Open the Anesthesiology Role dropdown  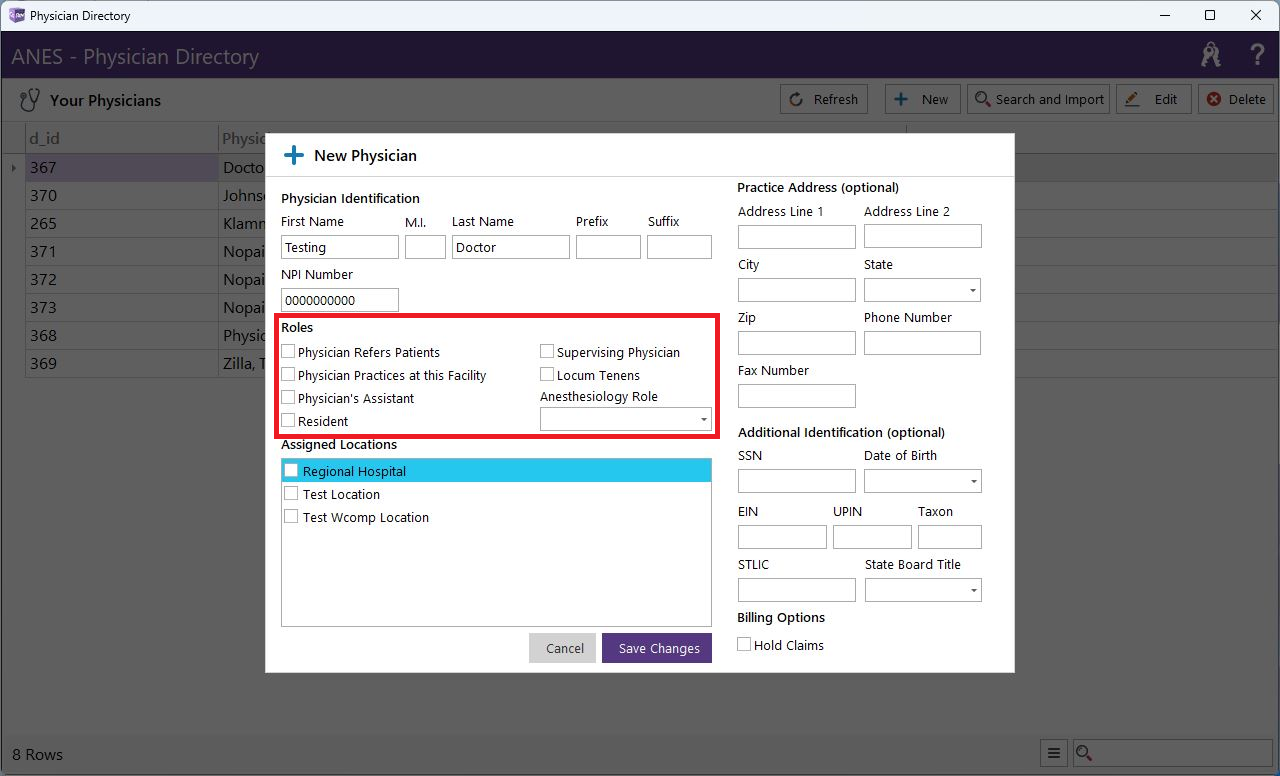(626, 420)
